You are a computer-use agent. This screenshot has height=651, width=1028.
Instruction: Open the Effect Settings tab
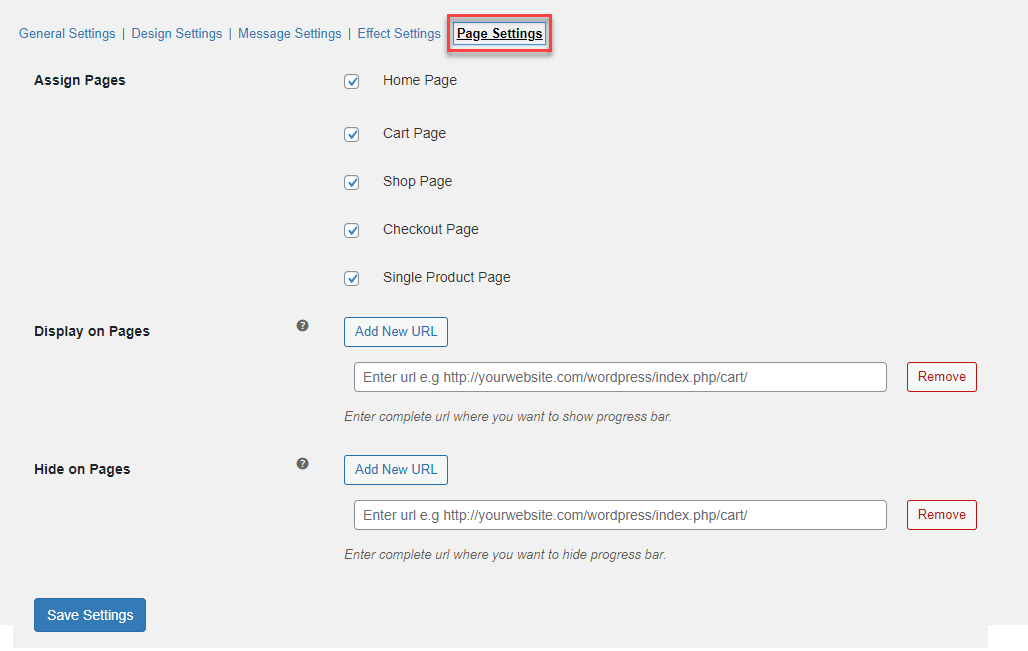tap(399, 34)
